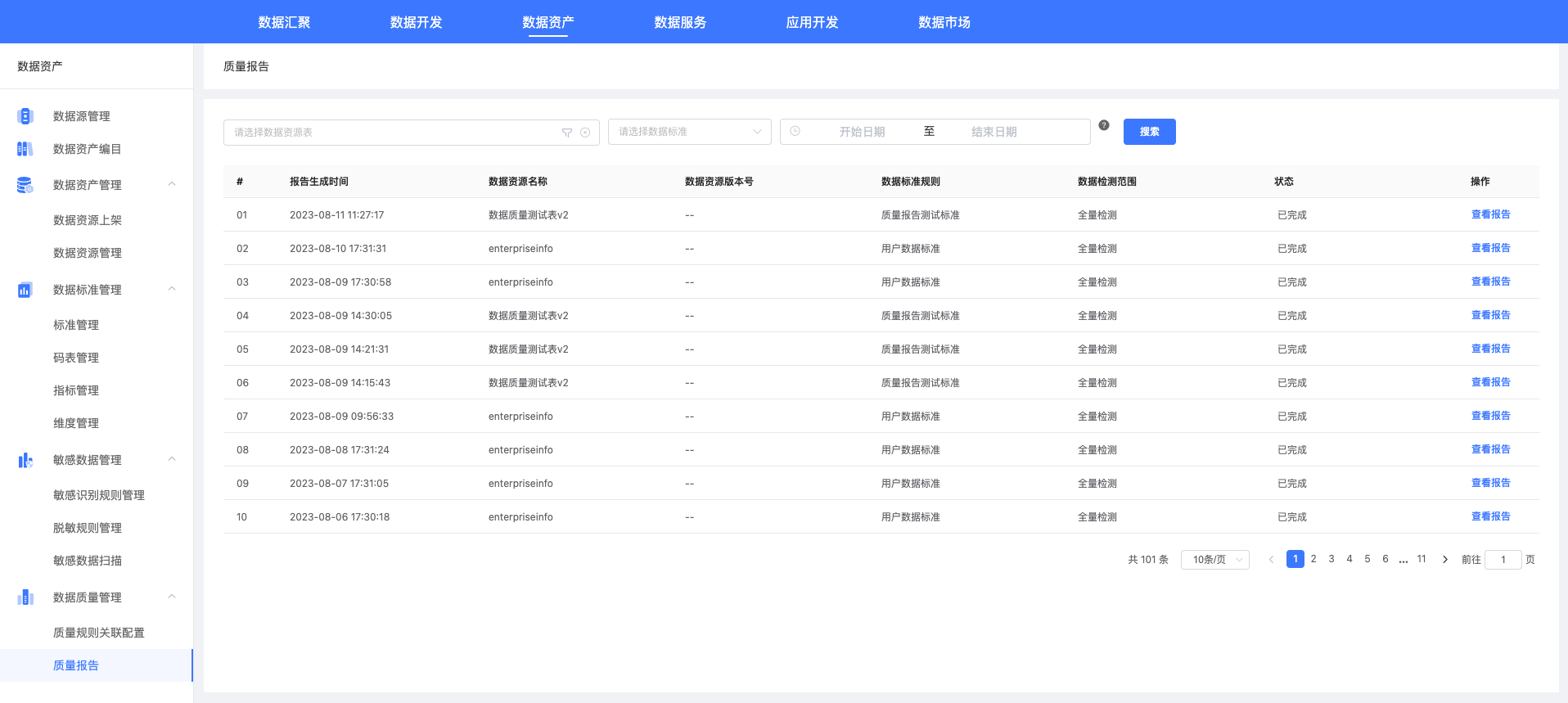Collapse the 数据标准管理 menu group

(x=172, y=289)
